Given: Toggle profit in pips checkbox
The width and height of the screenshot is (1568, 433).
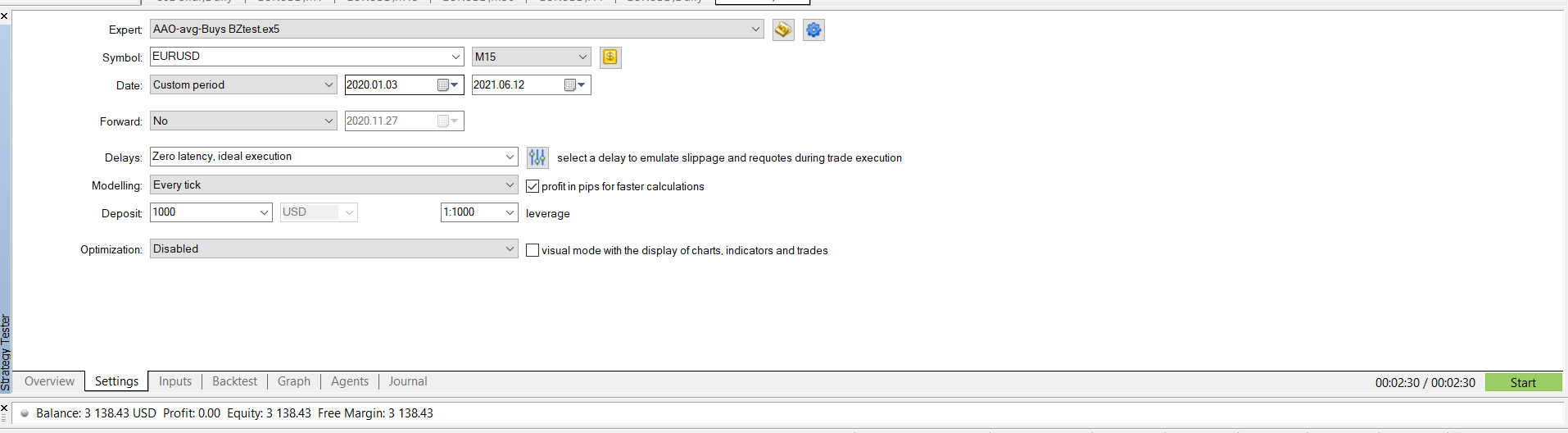Looking at the screenshot, I should pos(532,187).
